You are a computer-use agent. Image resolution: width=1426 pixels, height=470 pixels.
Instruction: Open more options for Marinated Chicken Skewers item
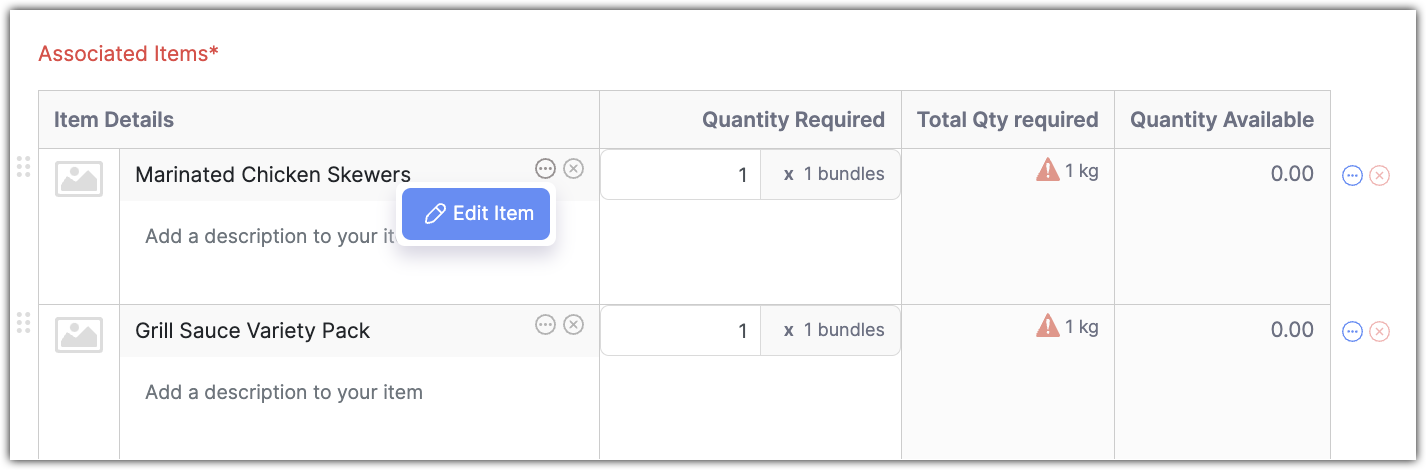point(545,168)
